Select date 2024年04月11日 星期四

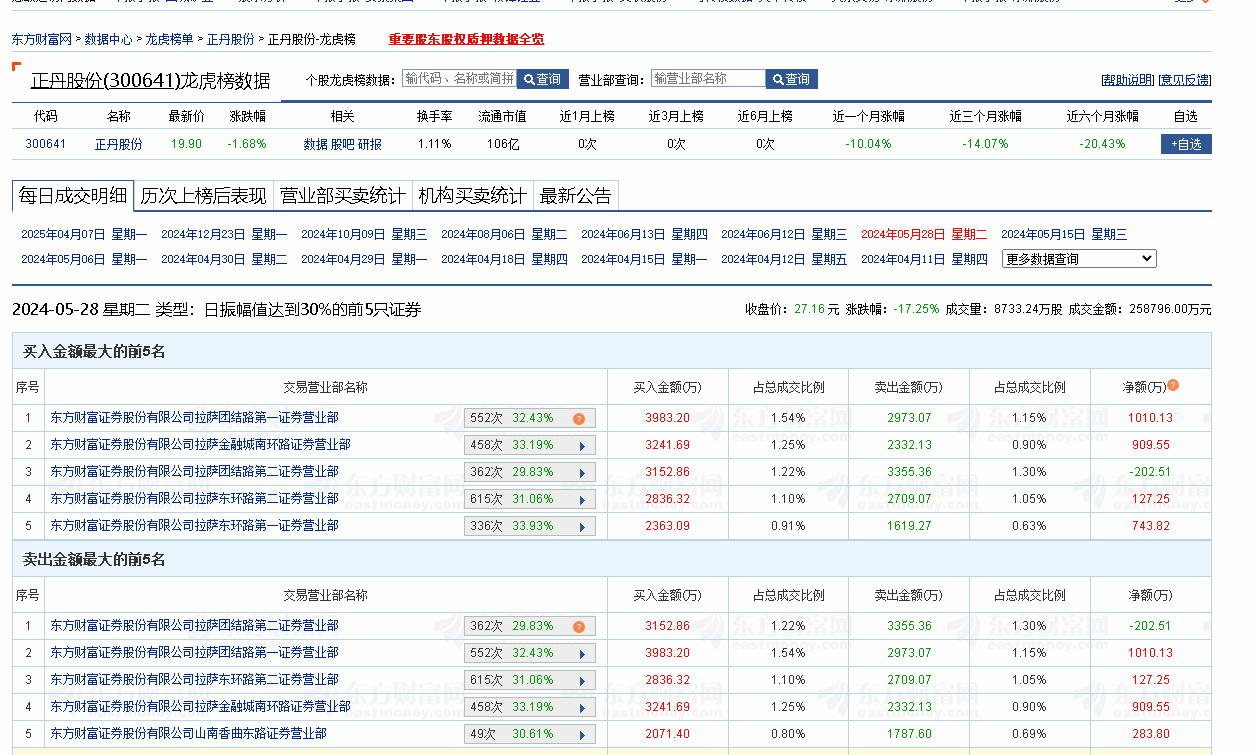[924, 259]
